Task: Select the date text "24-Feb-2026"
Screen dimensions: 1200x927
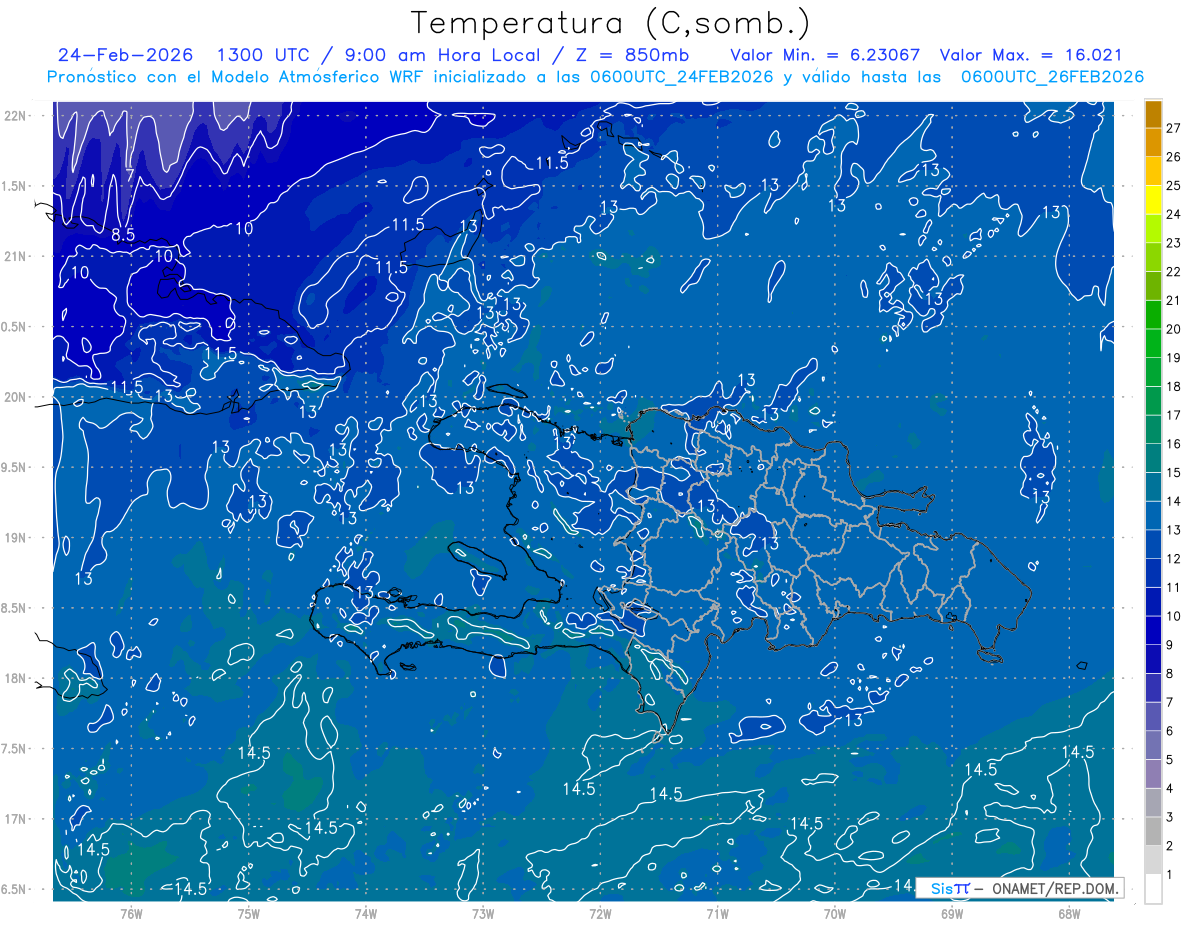Action: [125, 56]
